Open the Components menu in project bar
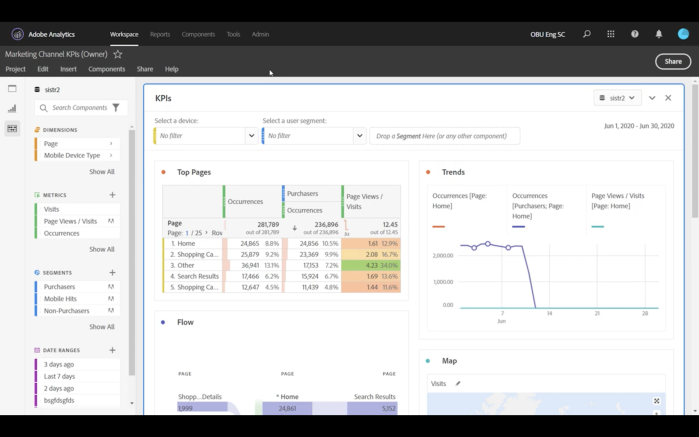 point(107,69)
